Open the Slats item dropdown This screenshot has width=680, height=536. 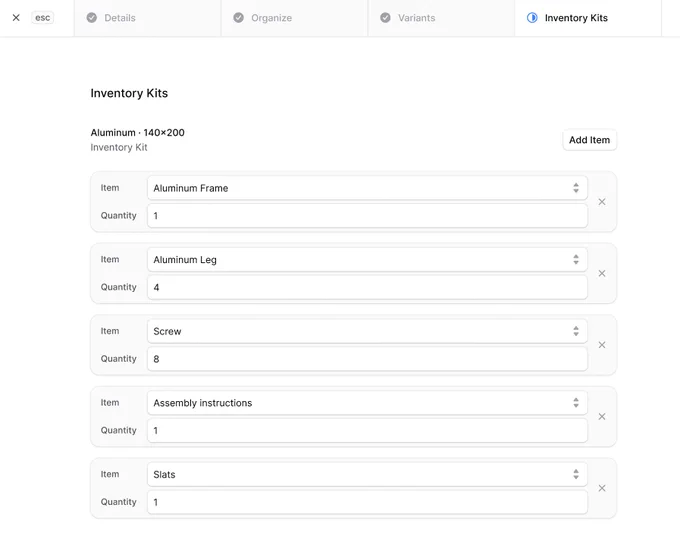(367, 474)
